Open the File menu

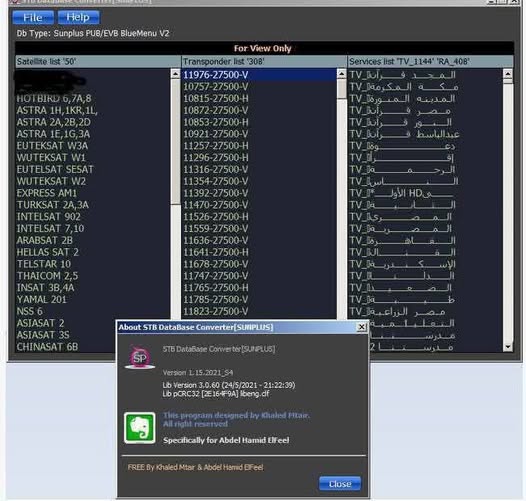tap(33, 17)
